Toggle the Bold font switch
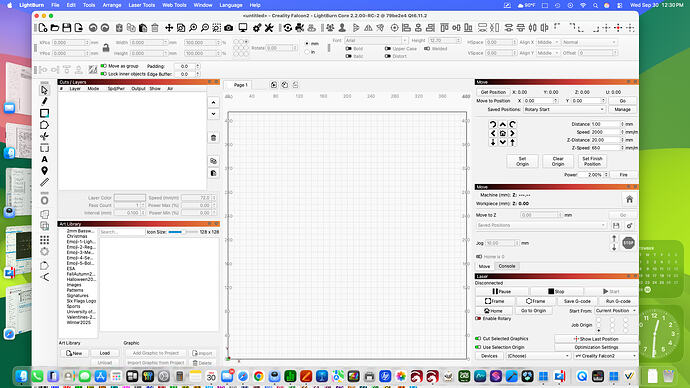 click(x=349, y=49)
